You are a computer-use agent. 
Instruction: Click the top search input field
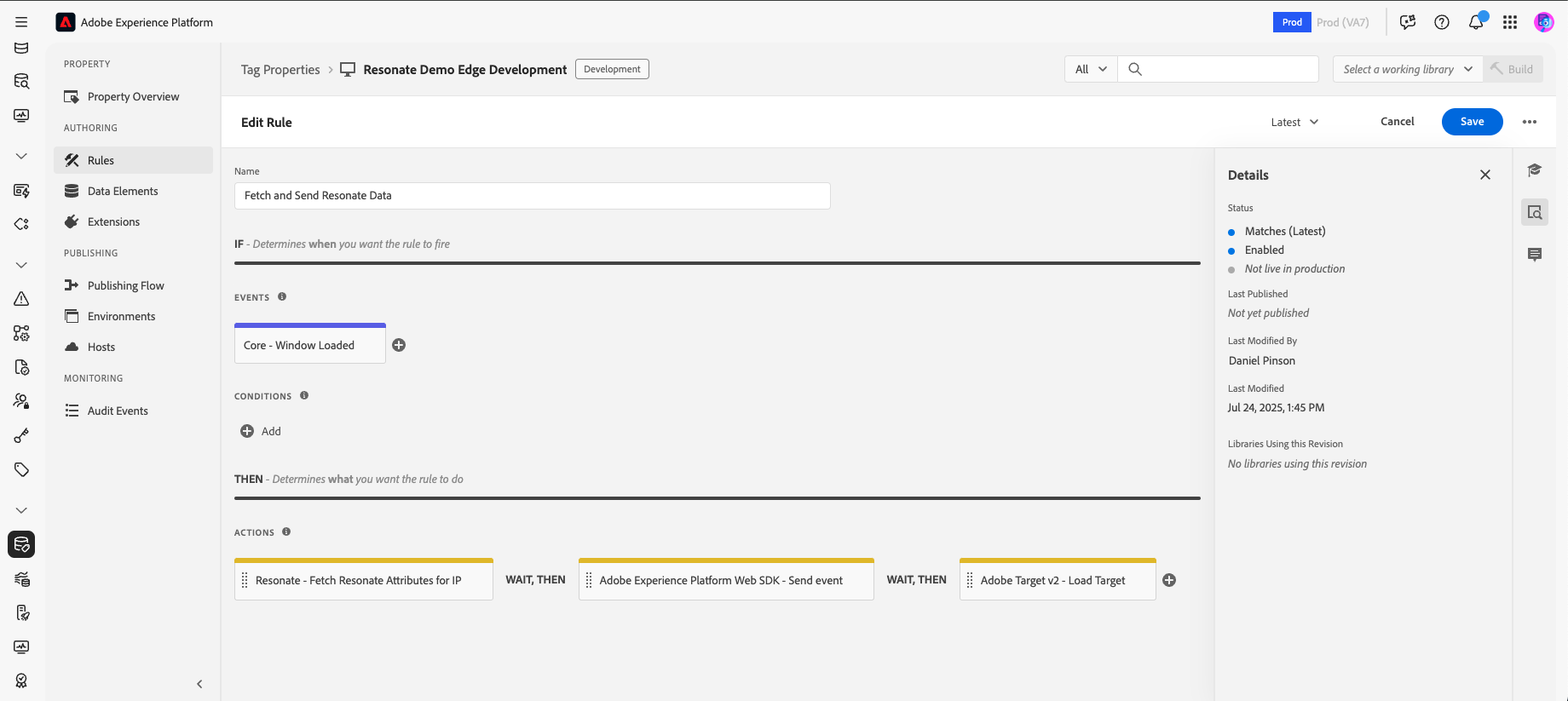(1219, 69)
